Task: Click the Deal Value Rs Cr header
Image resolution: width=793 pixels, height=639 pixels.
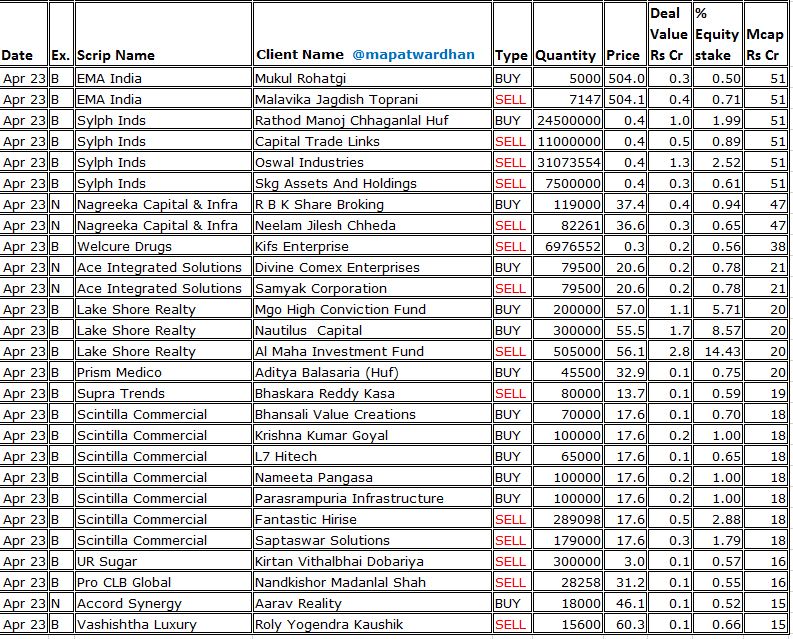Action: click(669, 34)
